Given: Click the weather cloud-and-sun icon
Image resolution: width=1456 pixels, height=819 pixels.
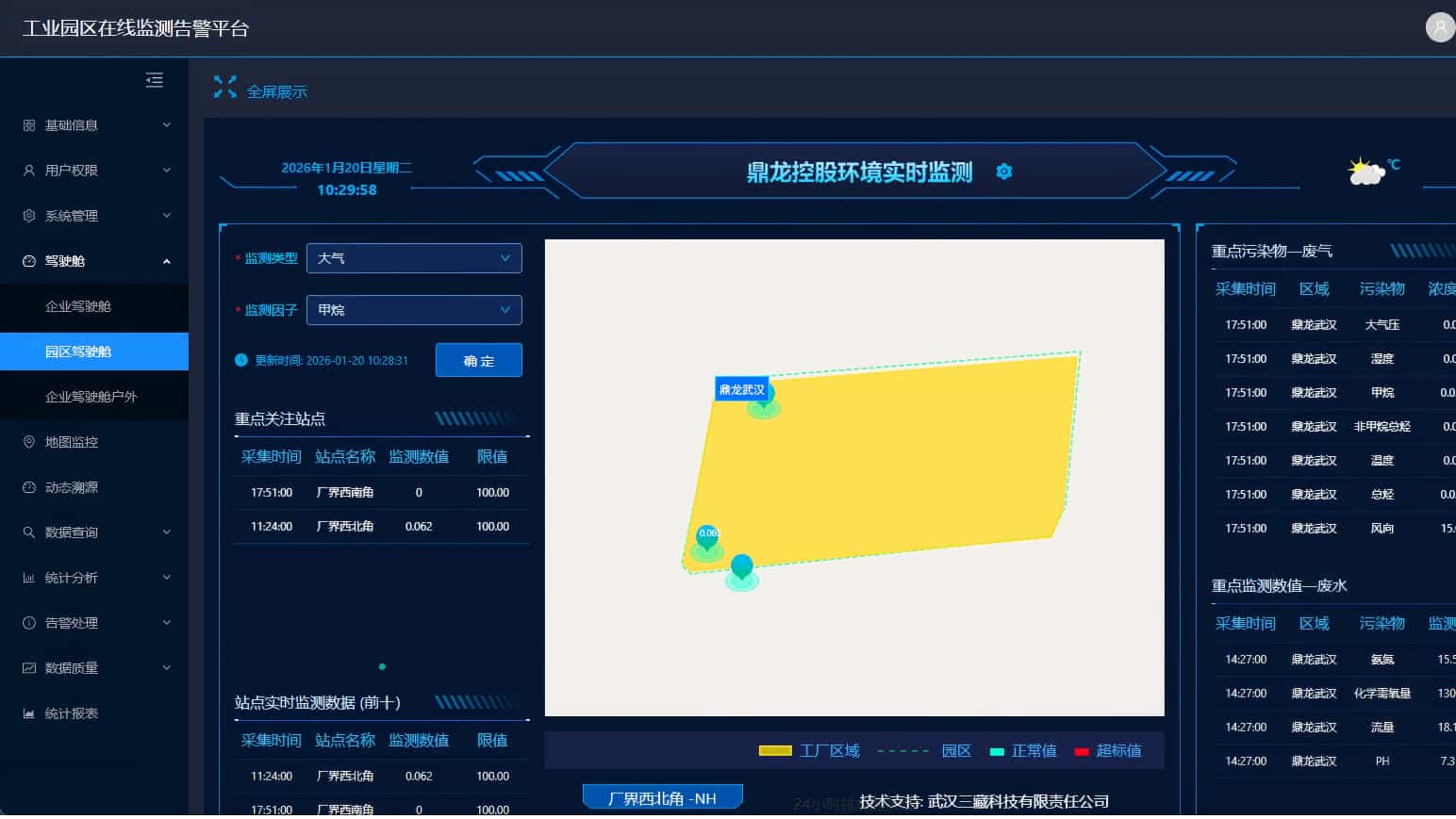Looking at the screenshot, I should click(x=1365, y=172).
